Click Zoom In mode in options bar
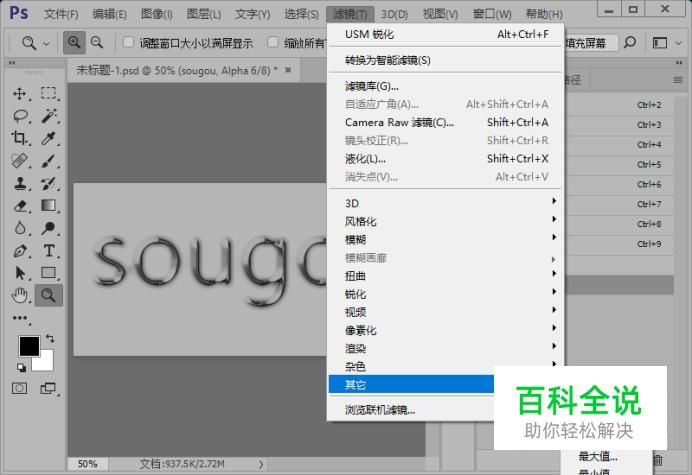Screen dimensions: 692x475 [74, 43]
